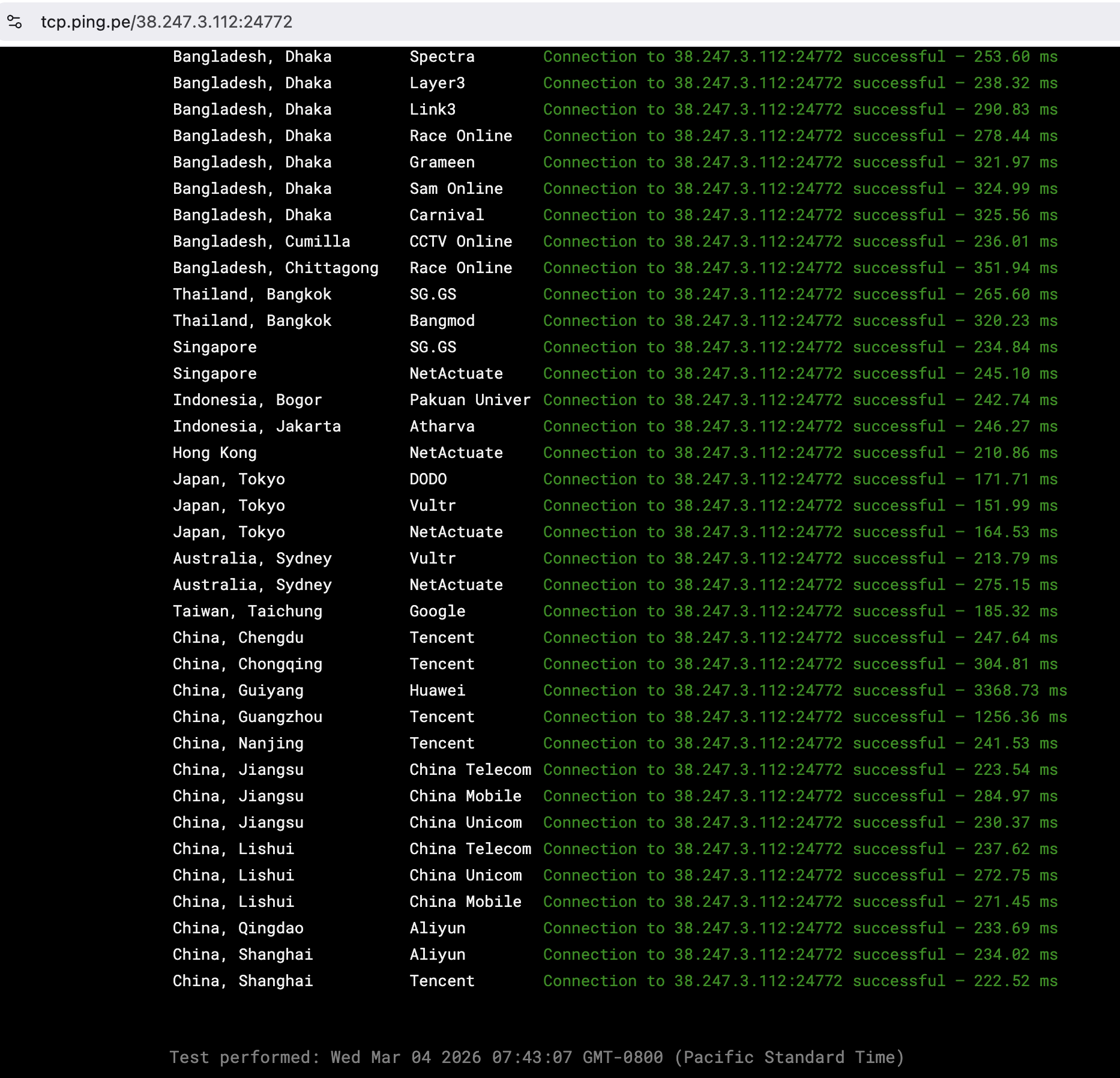
Task: Click the Grameen provider name
Action: pos(442,162)
